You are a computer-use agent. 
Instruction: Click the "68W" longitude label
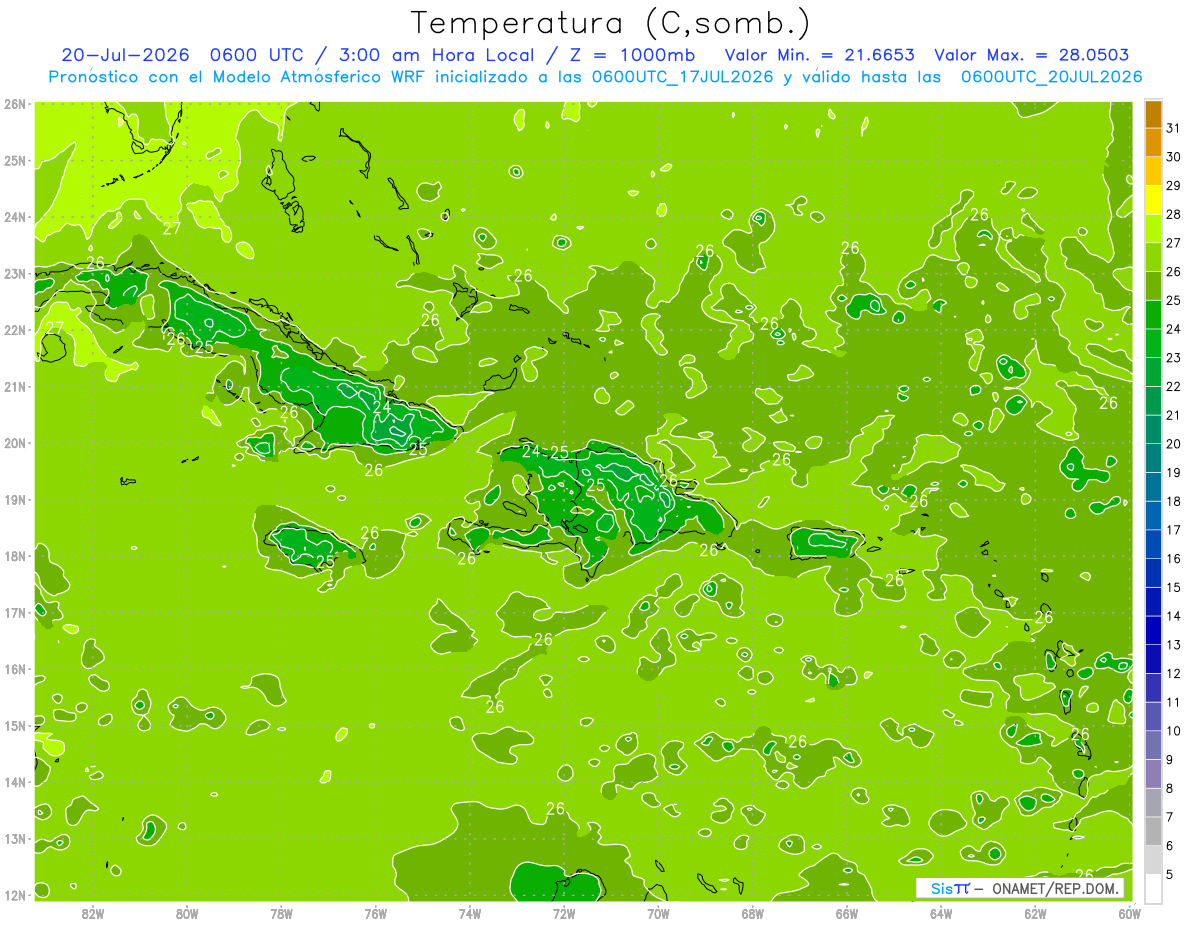point(753,913)
